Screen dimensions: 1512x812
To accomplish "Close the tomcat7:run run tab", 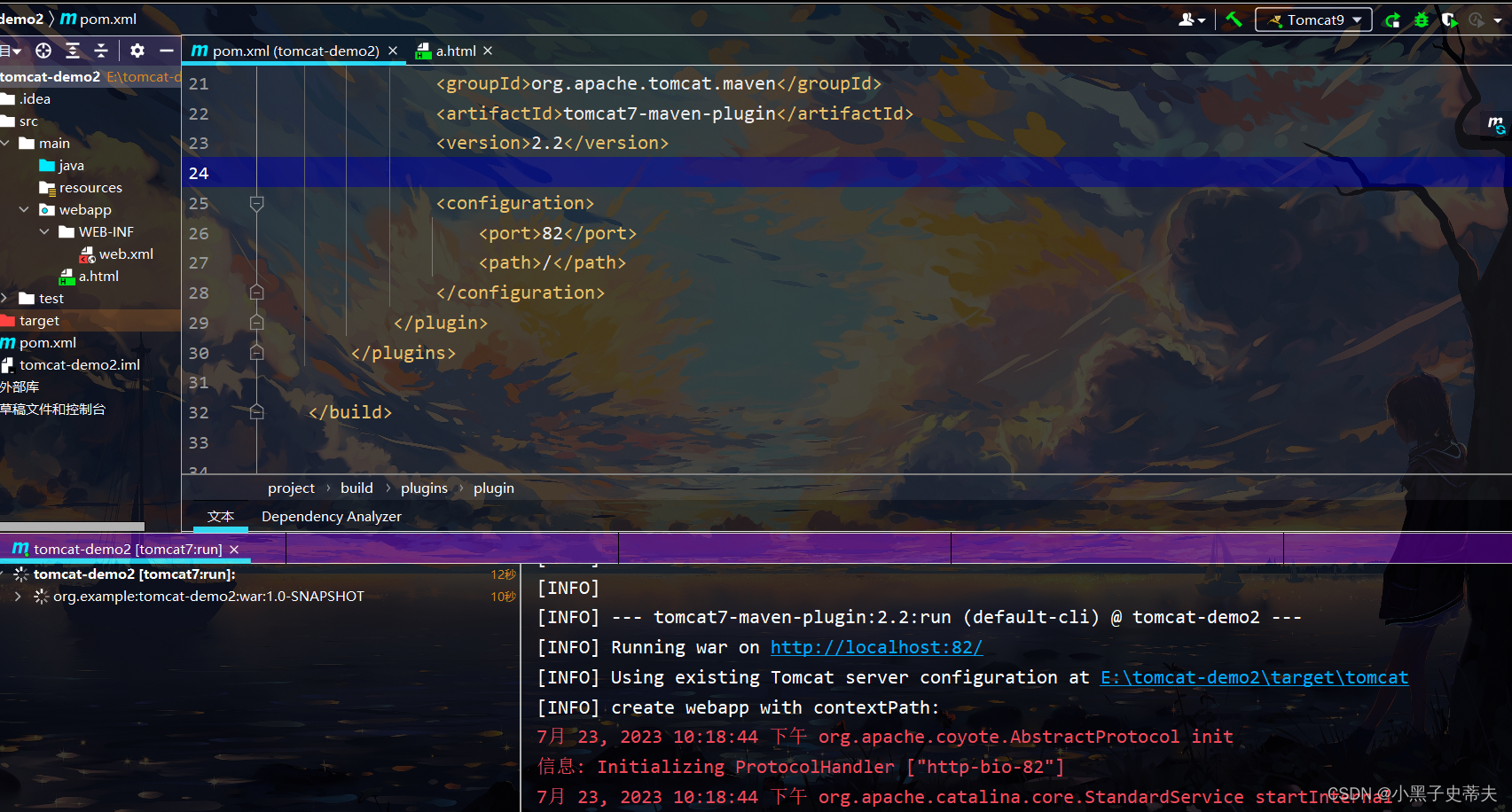I will [234, 550].
